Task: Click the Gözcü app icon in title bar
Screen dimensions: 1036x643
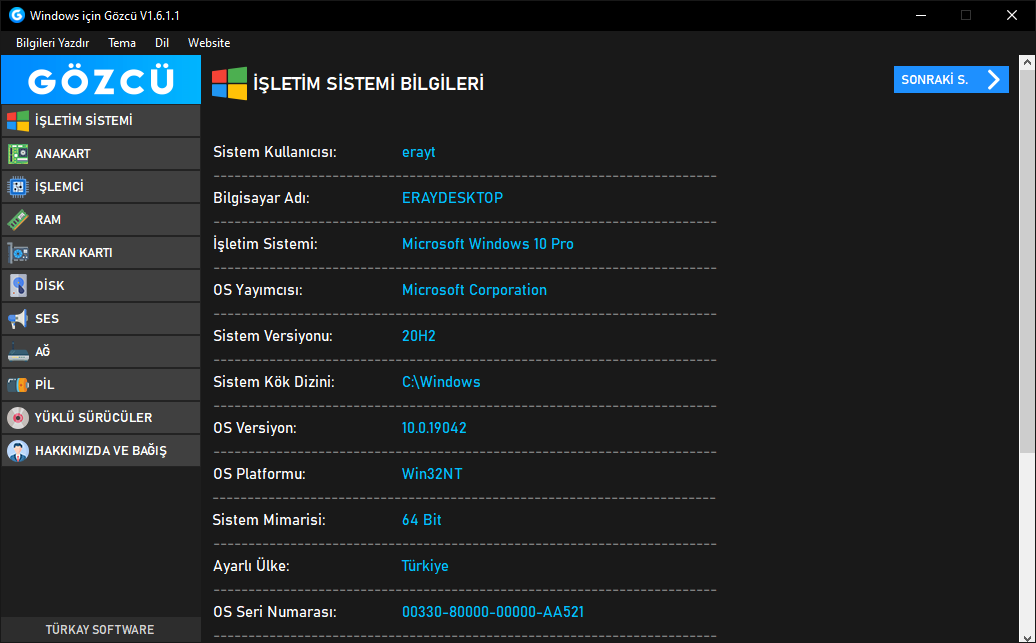Action: [17, 15]
